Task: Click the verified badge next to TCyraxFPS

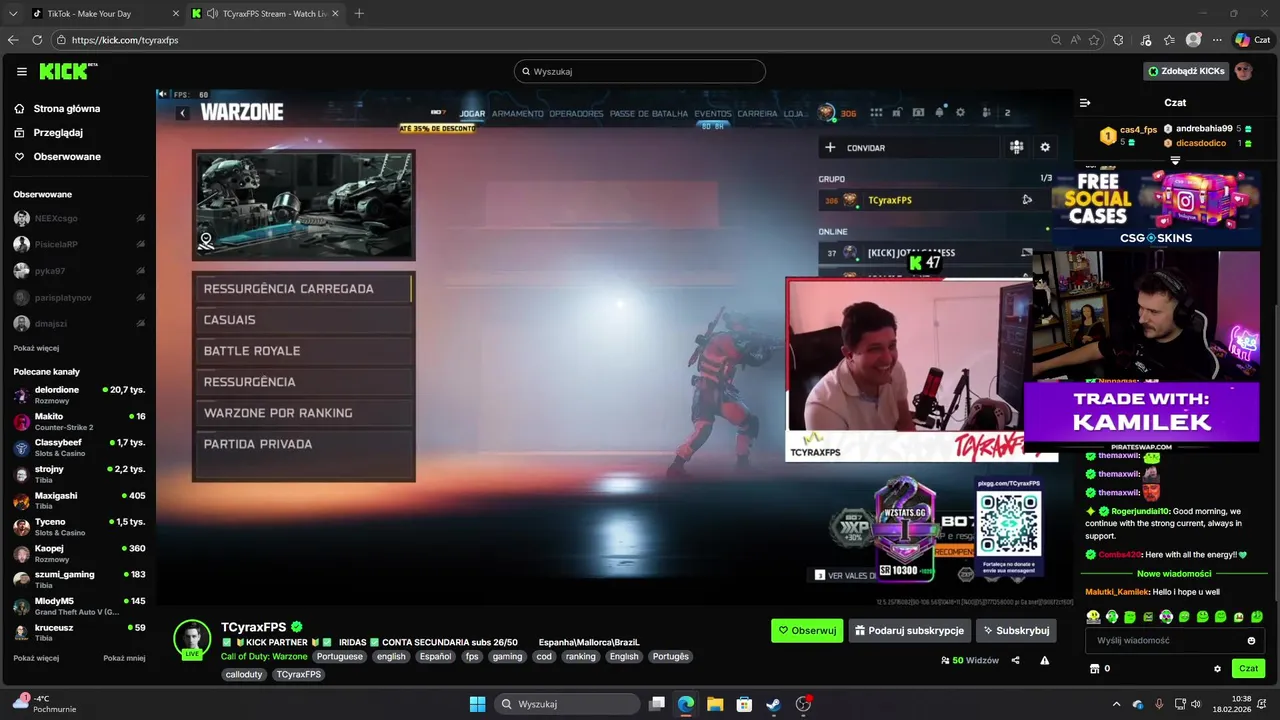Action: point(297,627)
